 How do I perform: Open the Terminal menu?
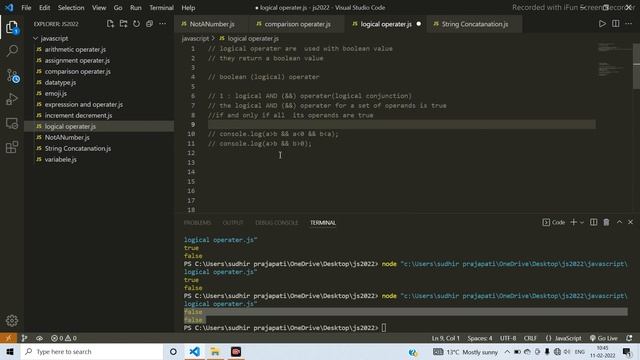[x=161, y=8]
